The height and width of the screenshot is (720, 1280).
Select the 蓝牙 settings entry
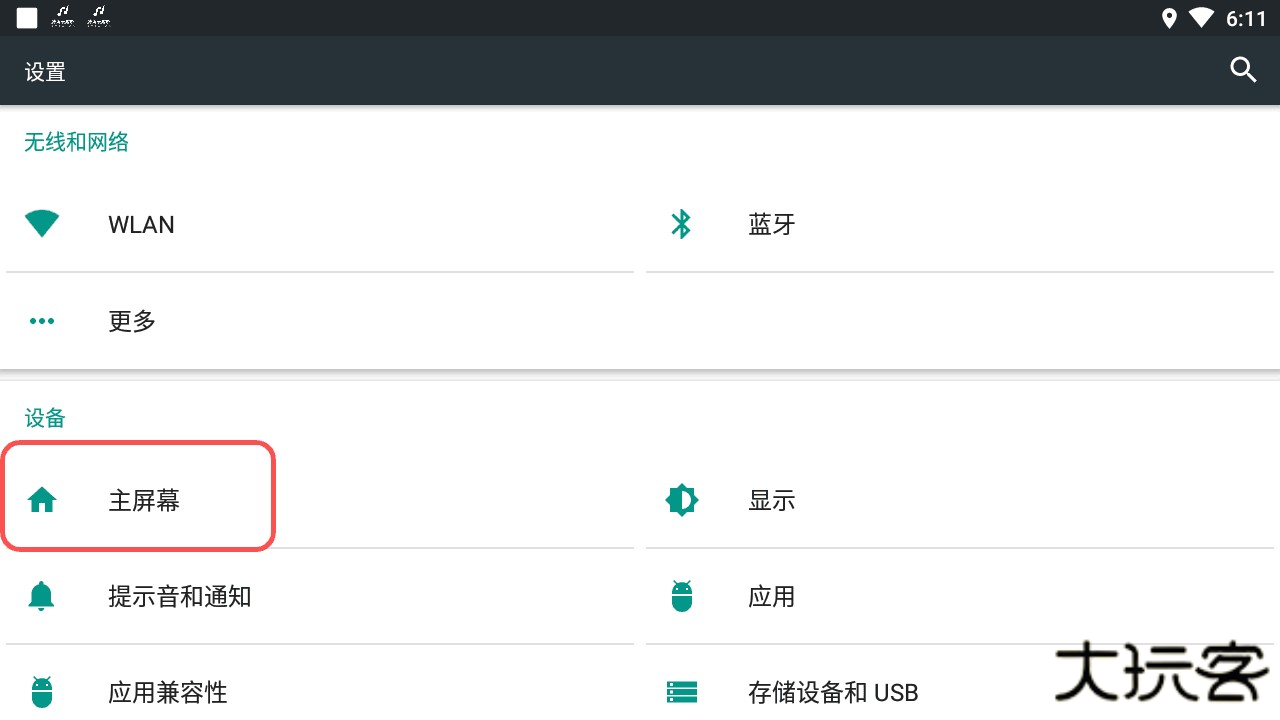(x=771, y=224)
